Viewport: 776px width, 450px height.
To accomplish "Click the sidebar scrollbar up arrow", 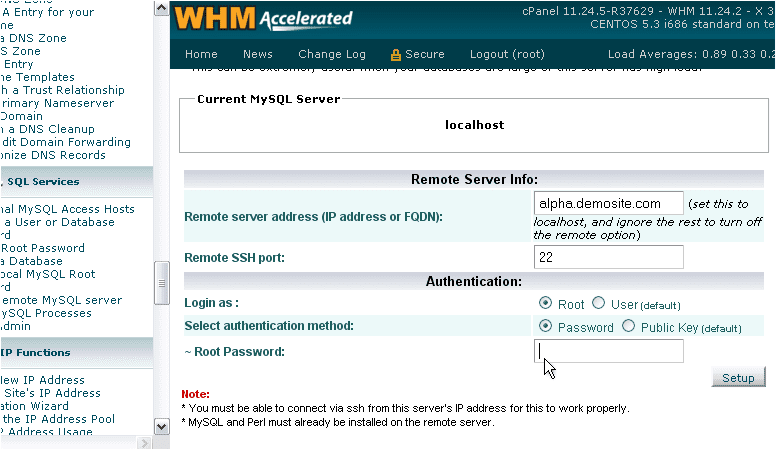I will (162, 7).
